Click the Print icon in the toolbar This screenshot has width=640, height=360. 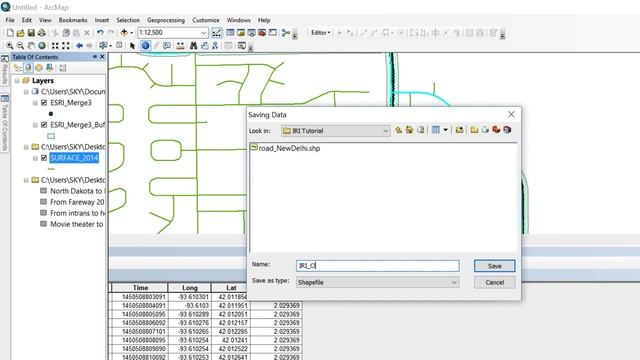(x=42, y=33)
